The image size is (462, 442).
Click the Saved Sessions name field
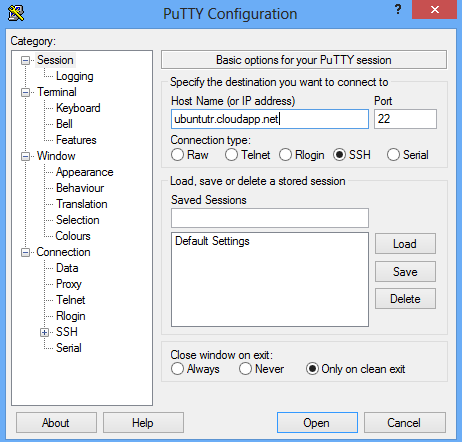point(270,218)
